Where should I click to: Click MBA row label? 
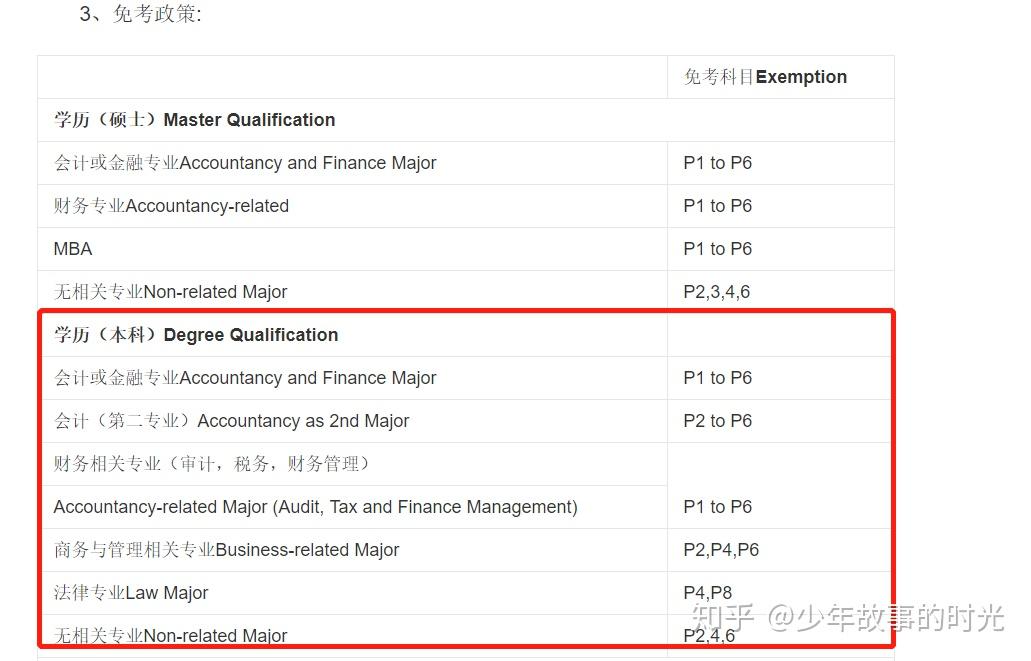click(73, 249)
